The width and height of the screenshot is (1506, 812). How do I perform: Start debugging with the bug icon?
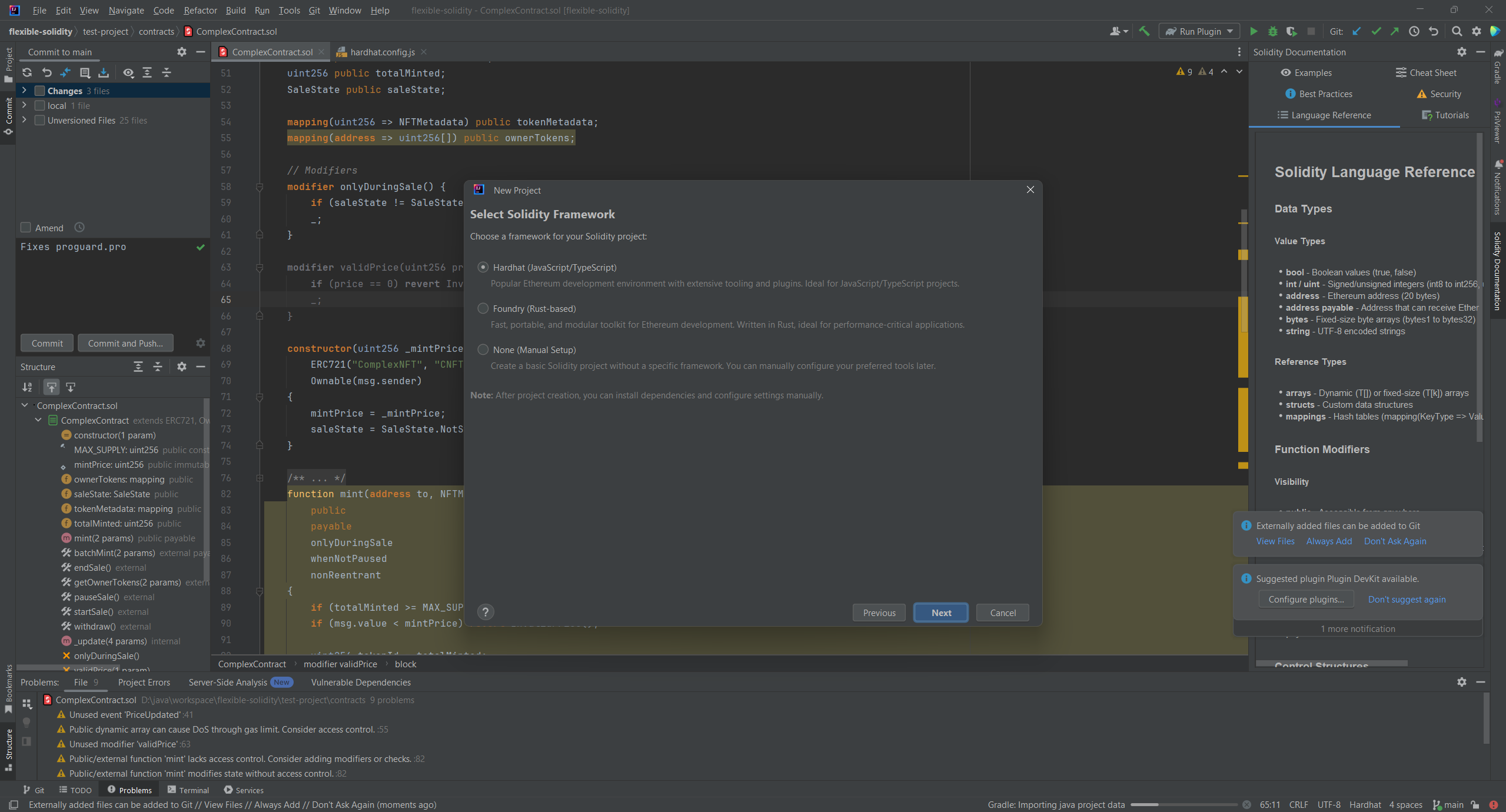tap(1273, 31)
